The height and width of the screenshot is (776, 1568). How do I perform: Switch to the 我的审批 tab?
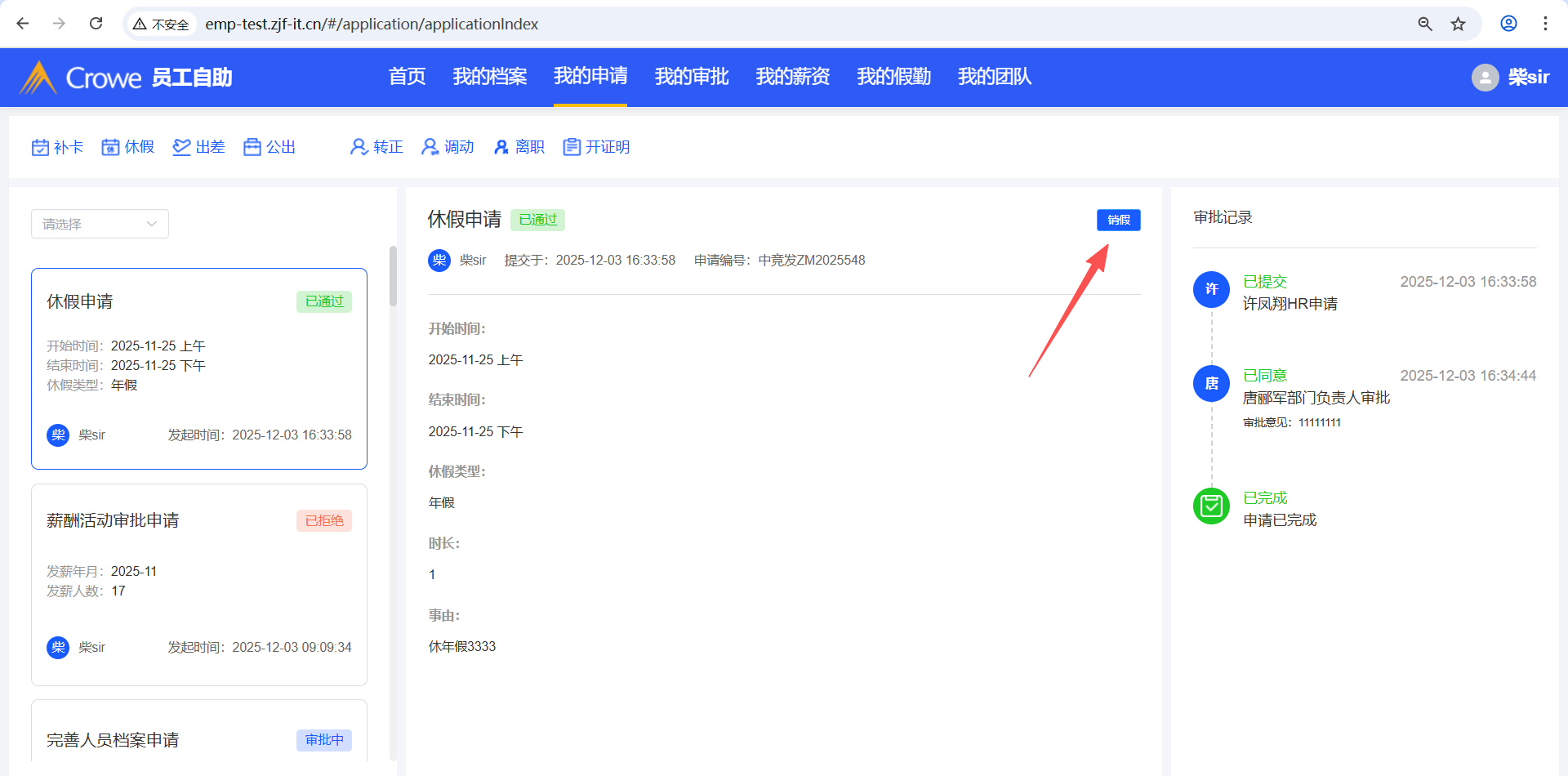tap(691, 77)
